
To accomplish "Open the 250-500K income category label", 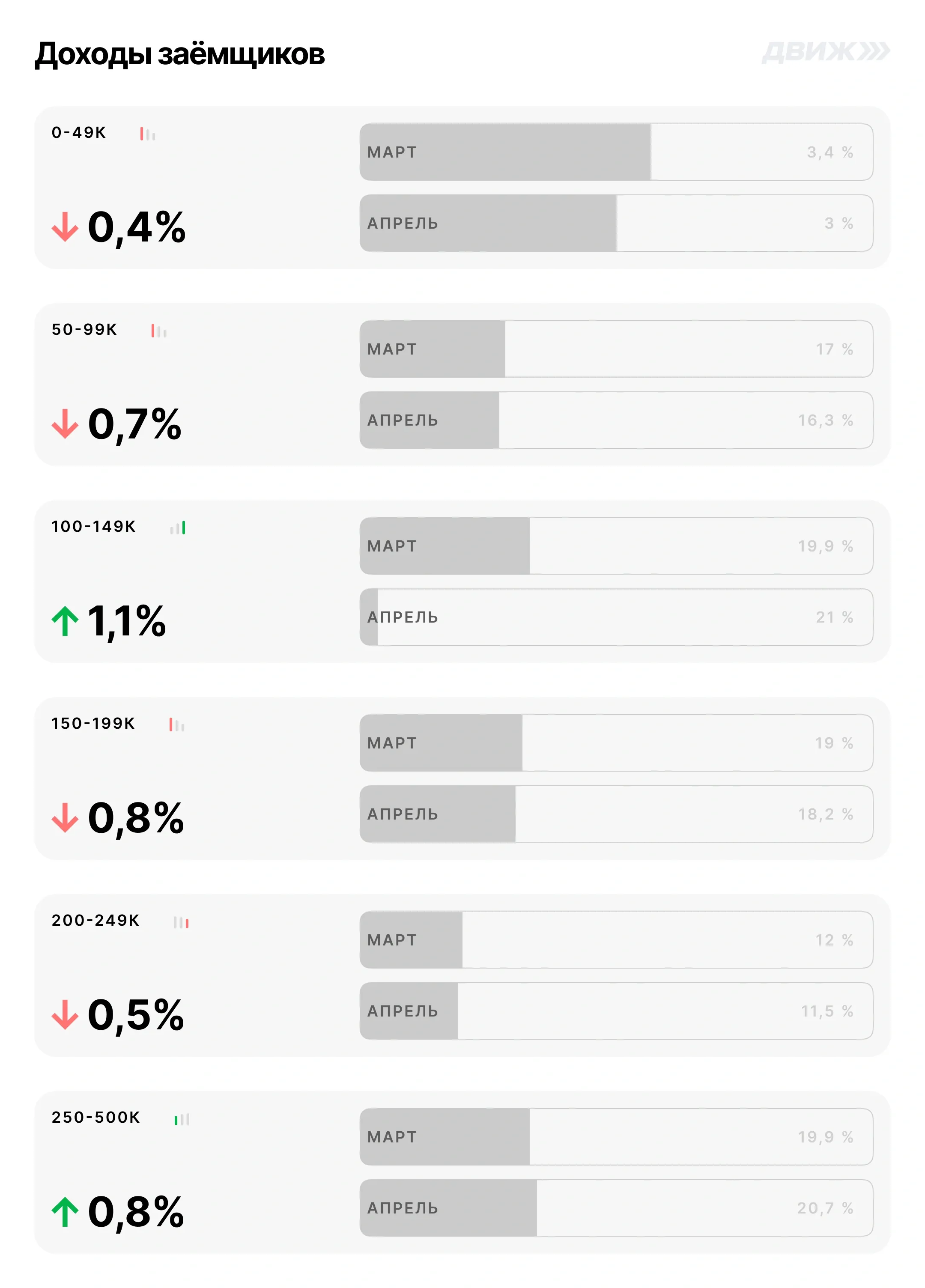I will [x=95, y=1118].
